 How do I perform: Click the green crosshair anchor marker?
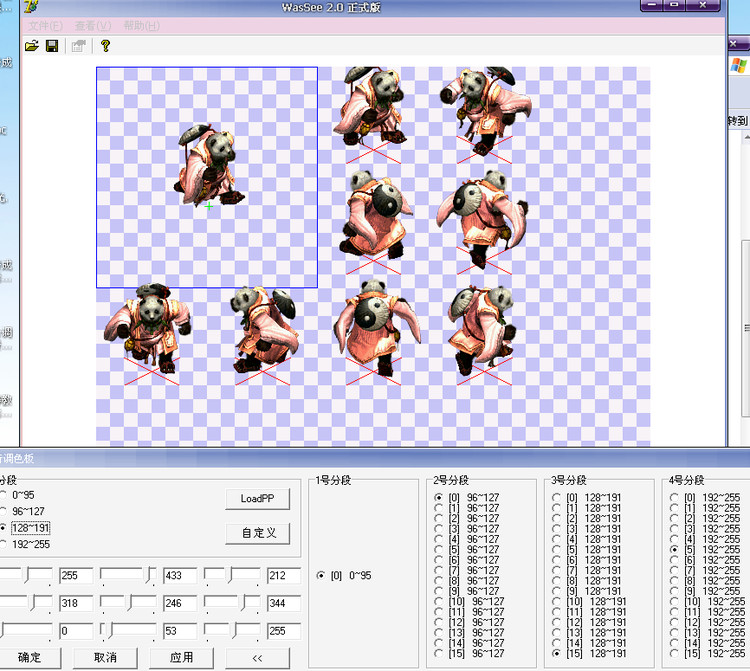click(209, 206)
